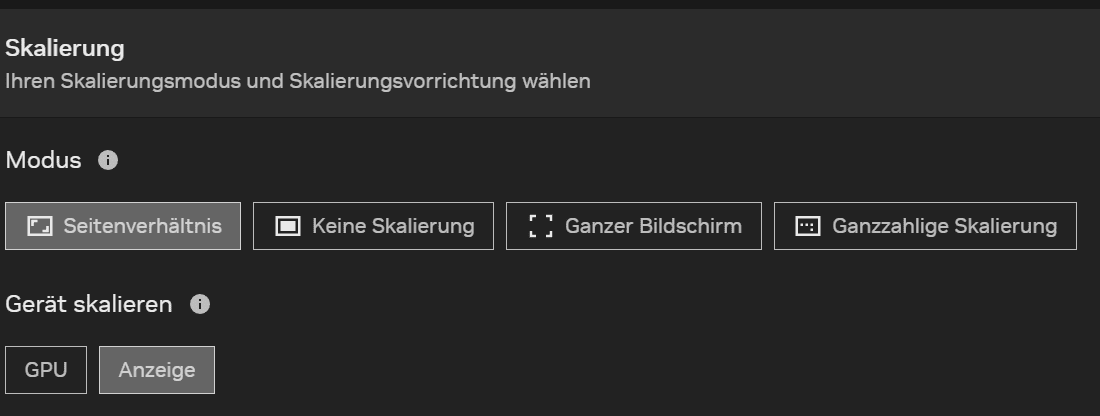Click the Ganzer Bildschirm text label
Image resolution: width=1100 pixels, height=416 pixels.
coord(653,226)
